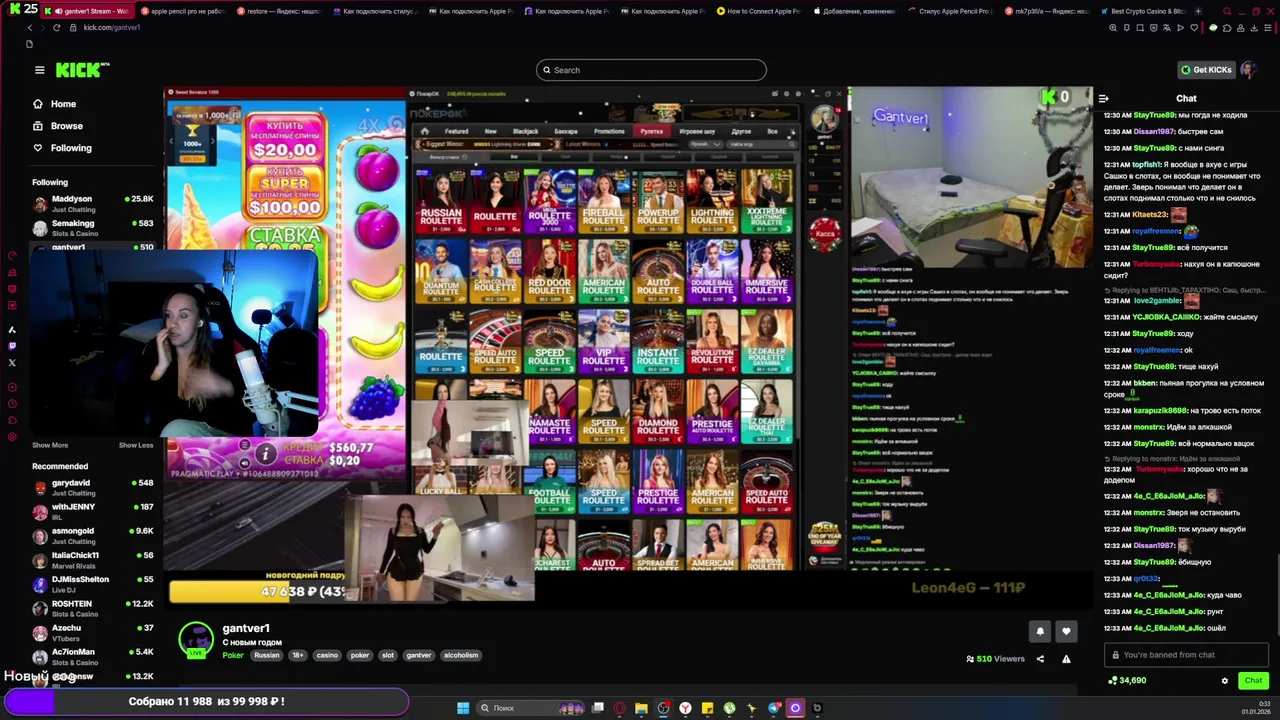Open recommended channel asmongold
Viewport: 1280px width, 720px height.
92,535
